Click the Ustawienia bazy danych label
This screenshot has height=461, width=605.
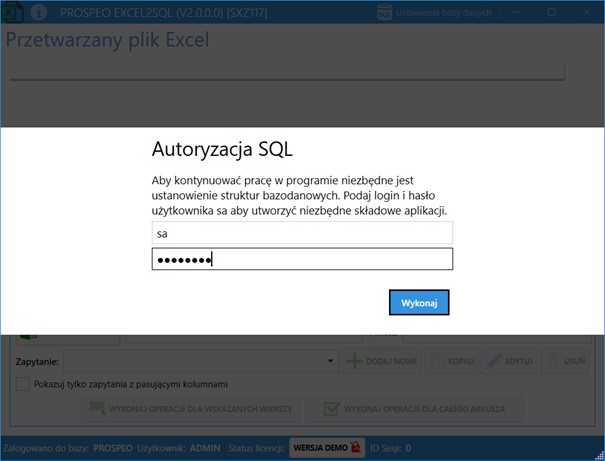pyautogui.click(x=444, y=13)
